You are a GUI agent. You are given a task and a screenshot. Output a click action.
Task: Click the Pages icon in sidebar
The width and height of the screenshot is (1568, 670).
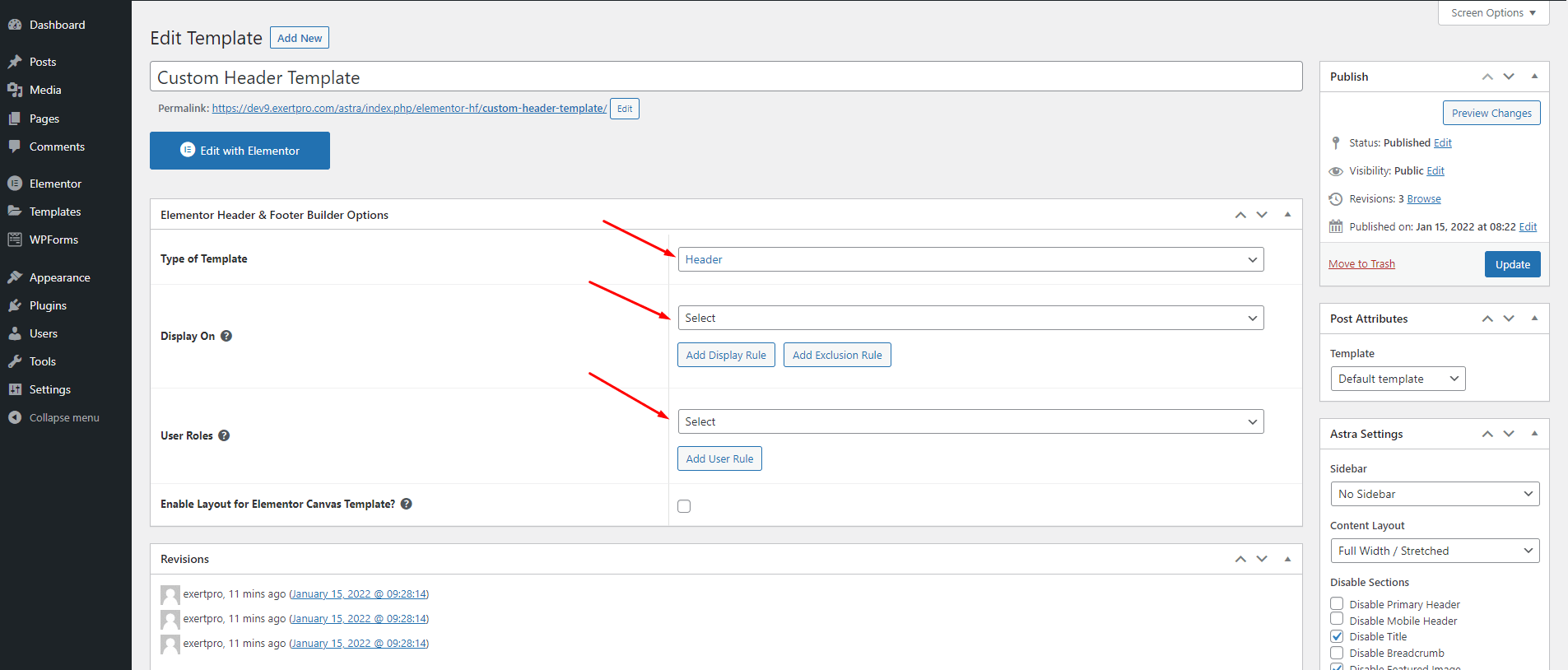click(15, 119)
